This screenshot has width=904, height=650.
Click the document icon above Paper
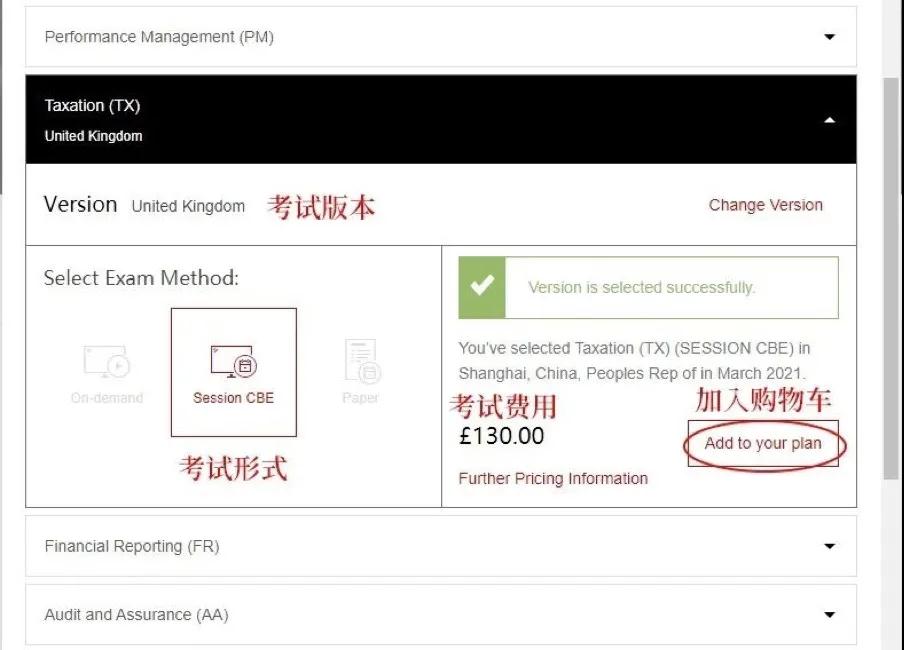pos(360,358)
